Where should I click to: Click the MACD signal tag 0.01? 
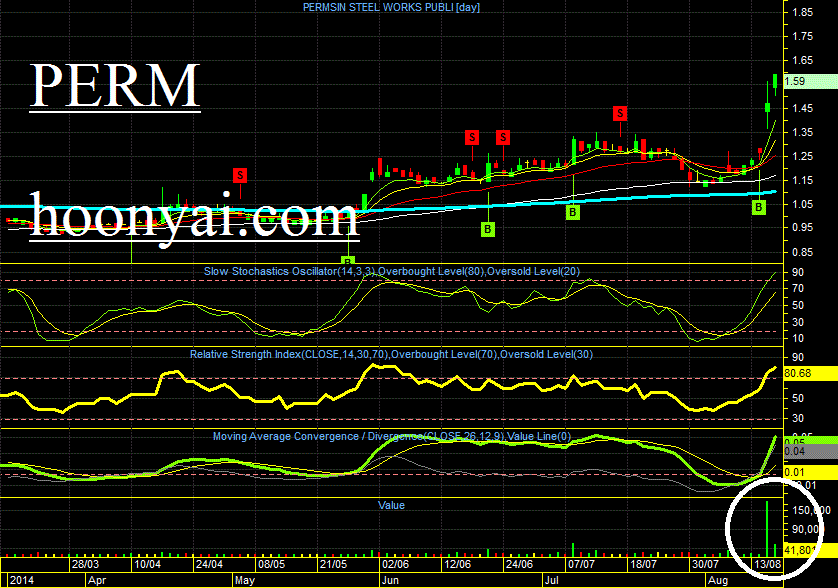point(810,472)
